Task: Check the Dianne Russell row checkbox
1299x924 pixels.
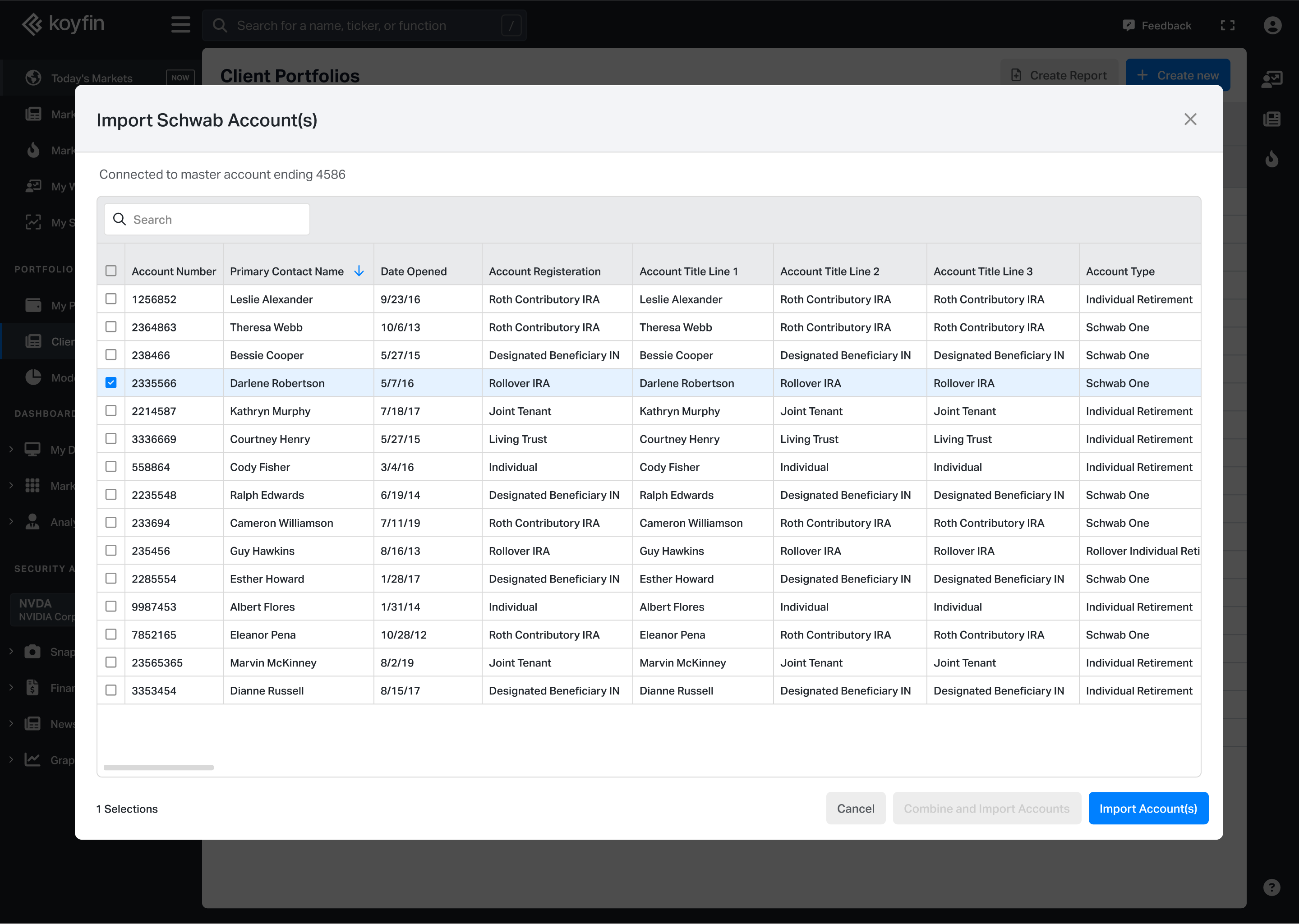Action: tap(111, 690)
